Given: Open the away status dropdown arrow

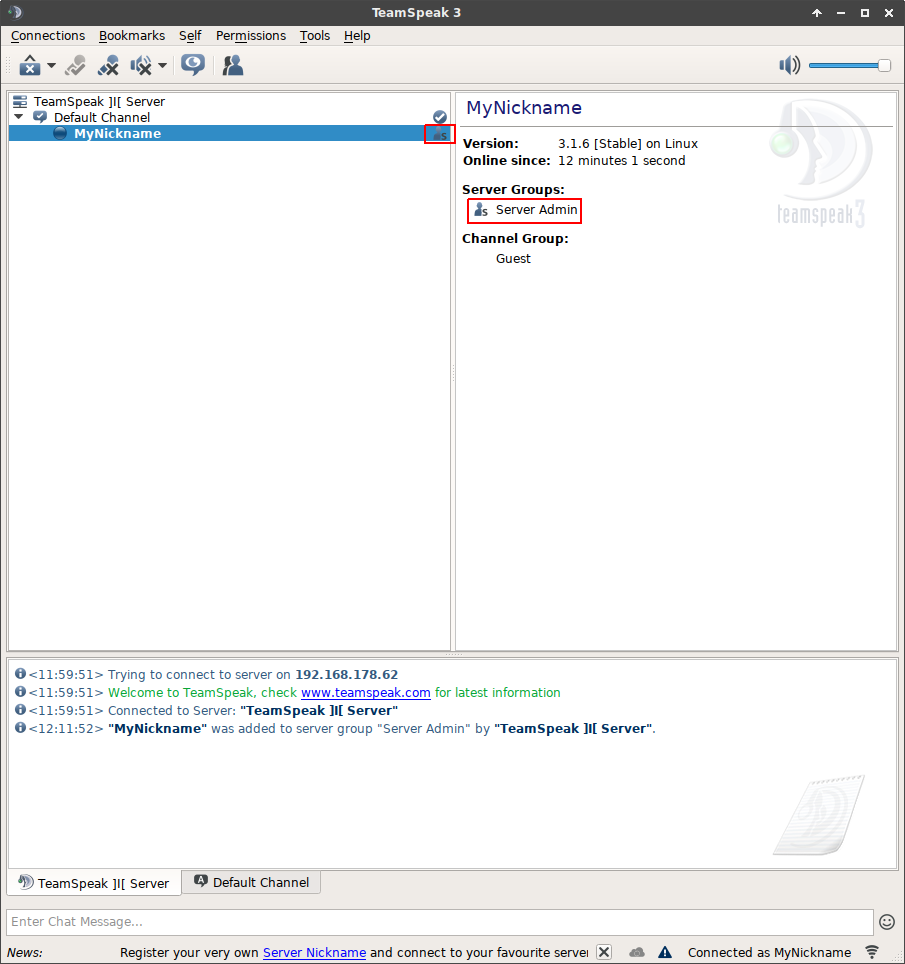Looking at the screenshot, I should point(51,66).
